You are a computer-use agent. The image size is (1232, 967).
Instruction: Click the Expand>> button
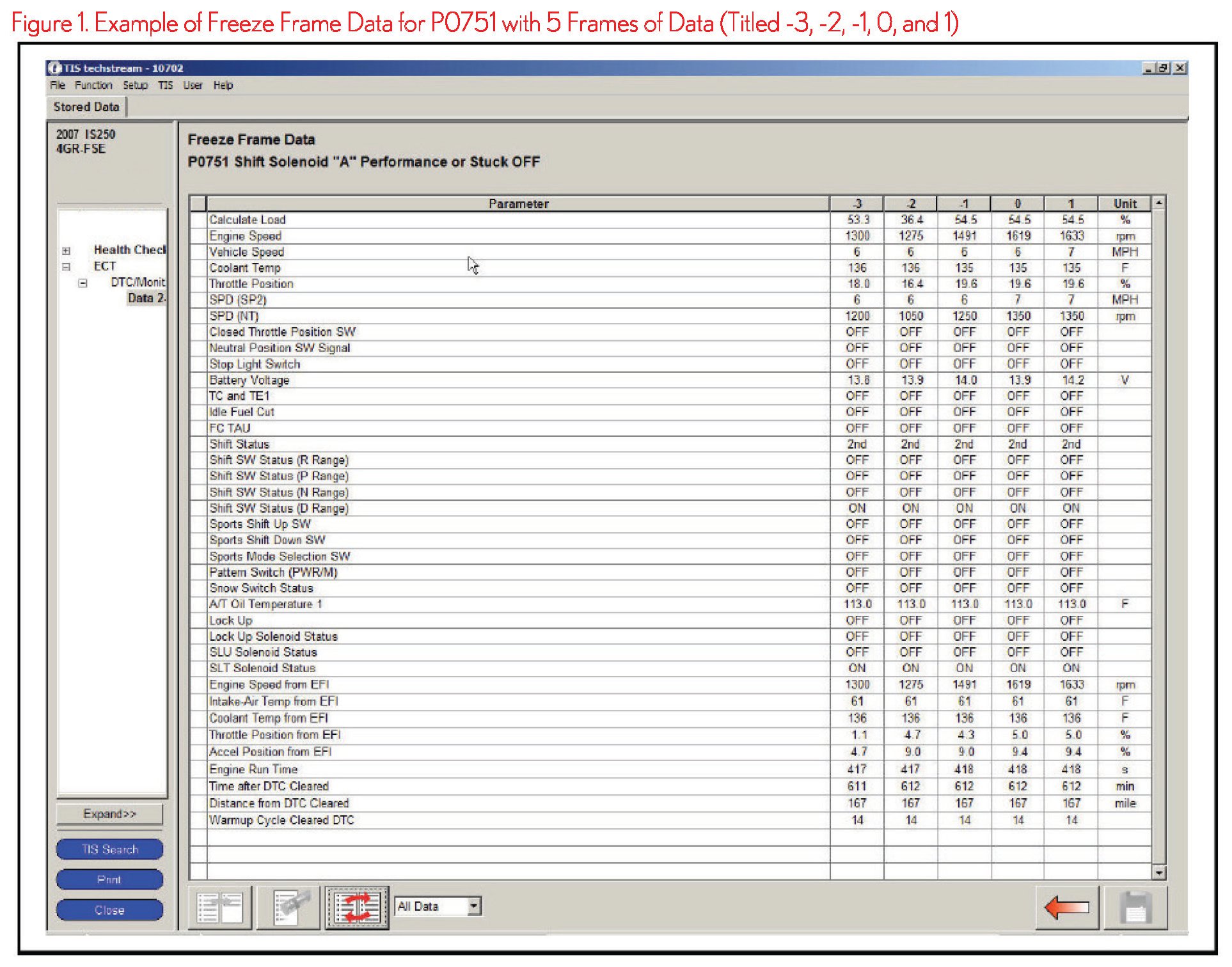[109, 814]
